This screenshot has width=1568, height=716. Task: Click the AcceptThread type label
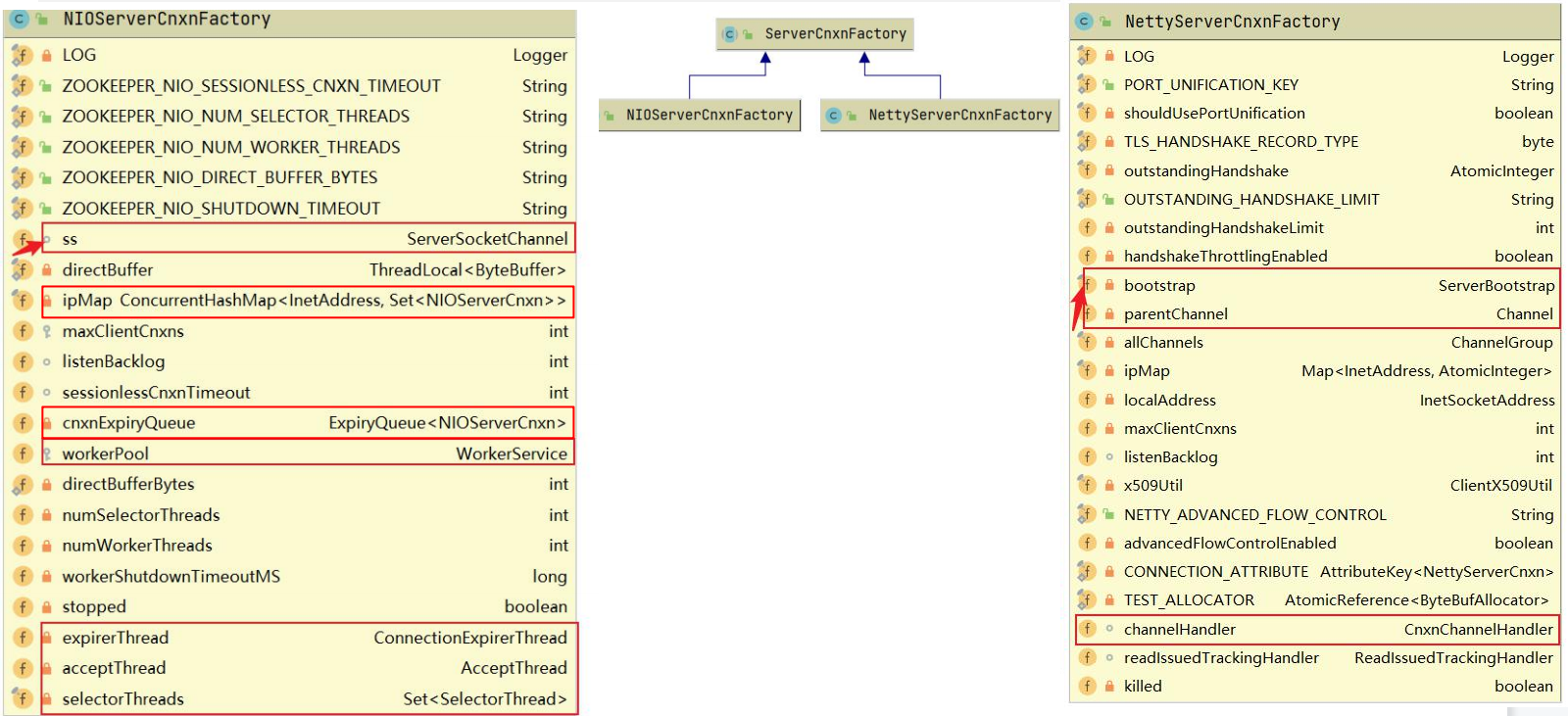point(514,668)
